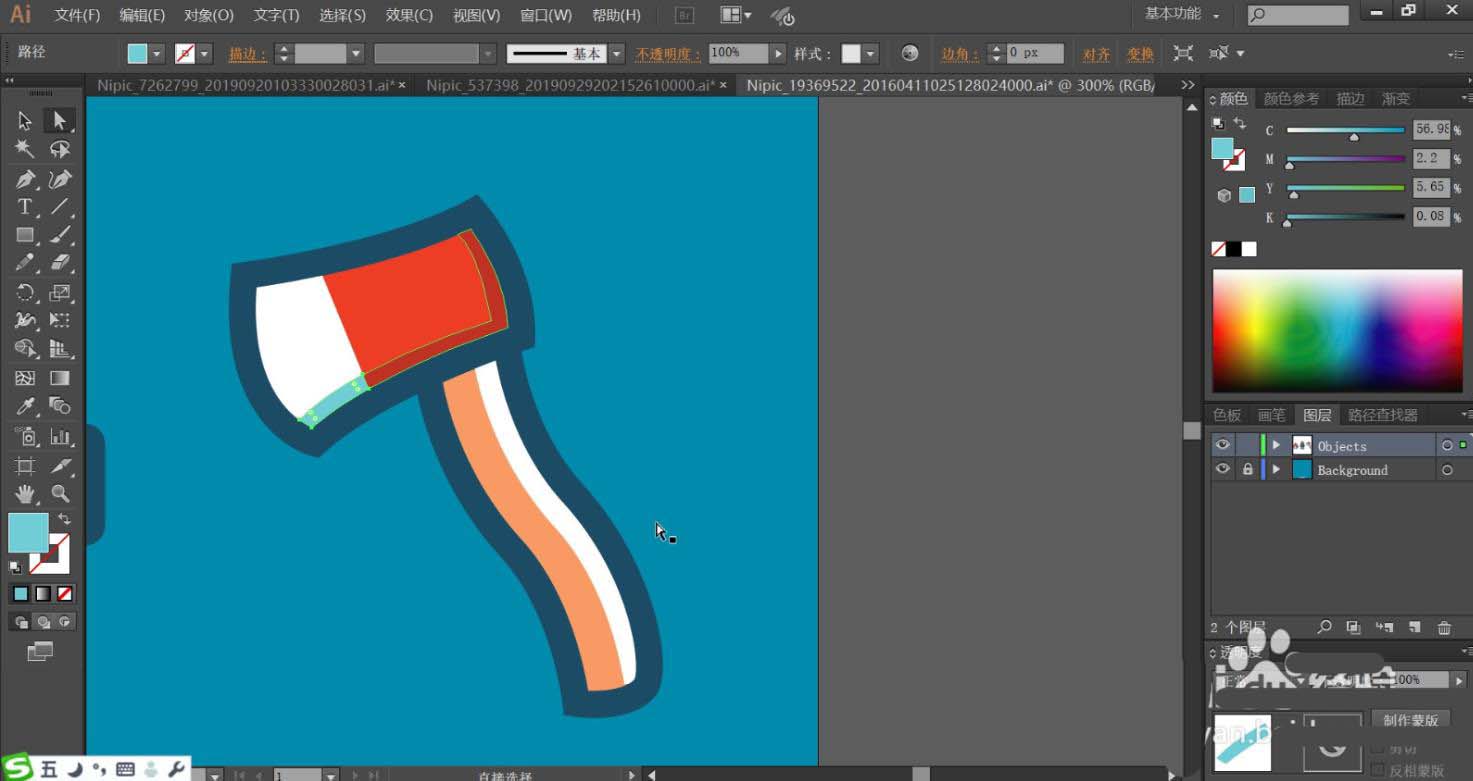This screenshot has height=781, width=1473.
Task: Open the 效果(C) menu
Action: [x=409, y=15]
